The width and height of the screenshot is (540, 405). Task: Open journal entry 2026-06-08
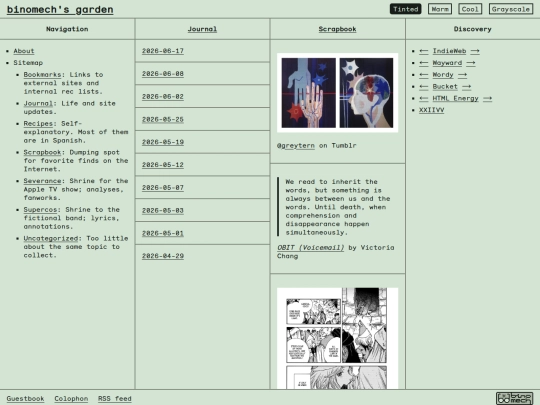point(163,74)
